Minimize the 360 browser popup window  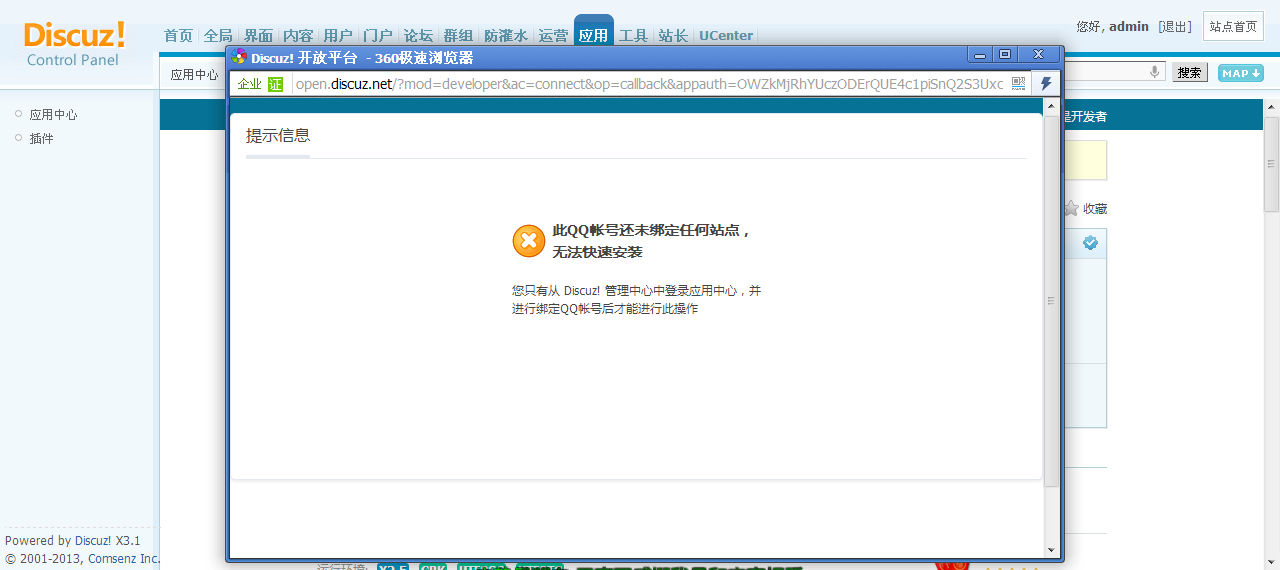[980, 54]
